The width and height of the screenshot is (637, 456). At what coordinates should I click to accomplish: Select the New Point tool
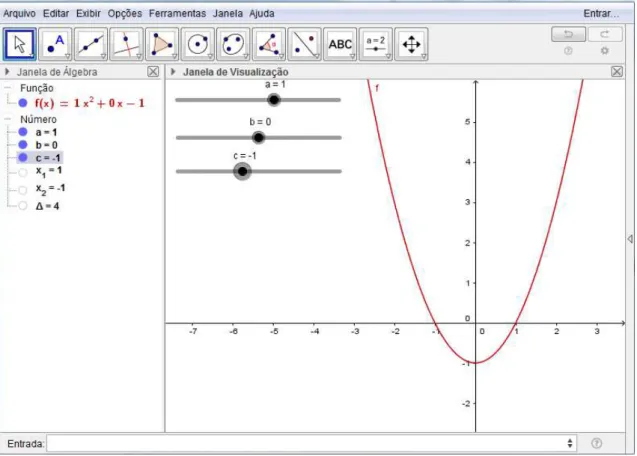(x=55, y=44)
